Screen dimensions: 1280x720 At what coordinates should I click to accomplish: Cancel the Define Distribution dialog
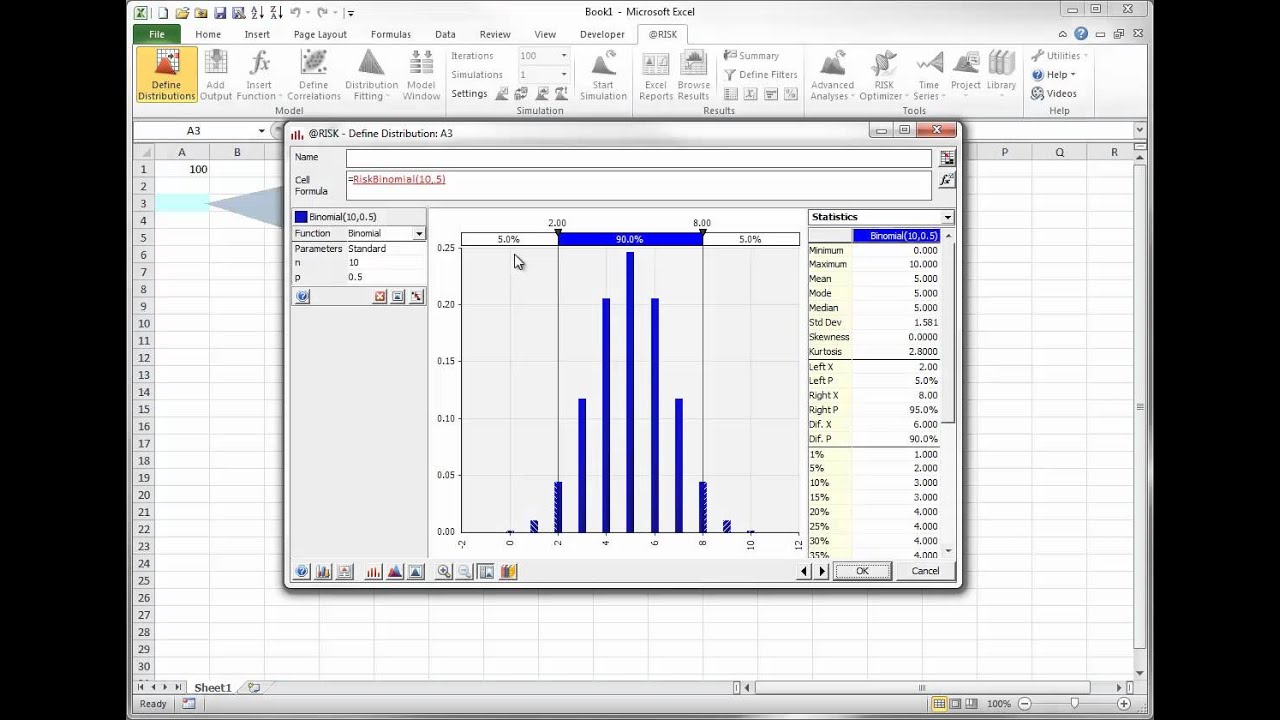pyautogui.click(x=925, y=571)
